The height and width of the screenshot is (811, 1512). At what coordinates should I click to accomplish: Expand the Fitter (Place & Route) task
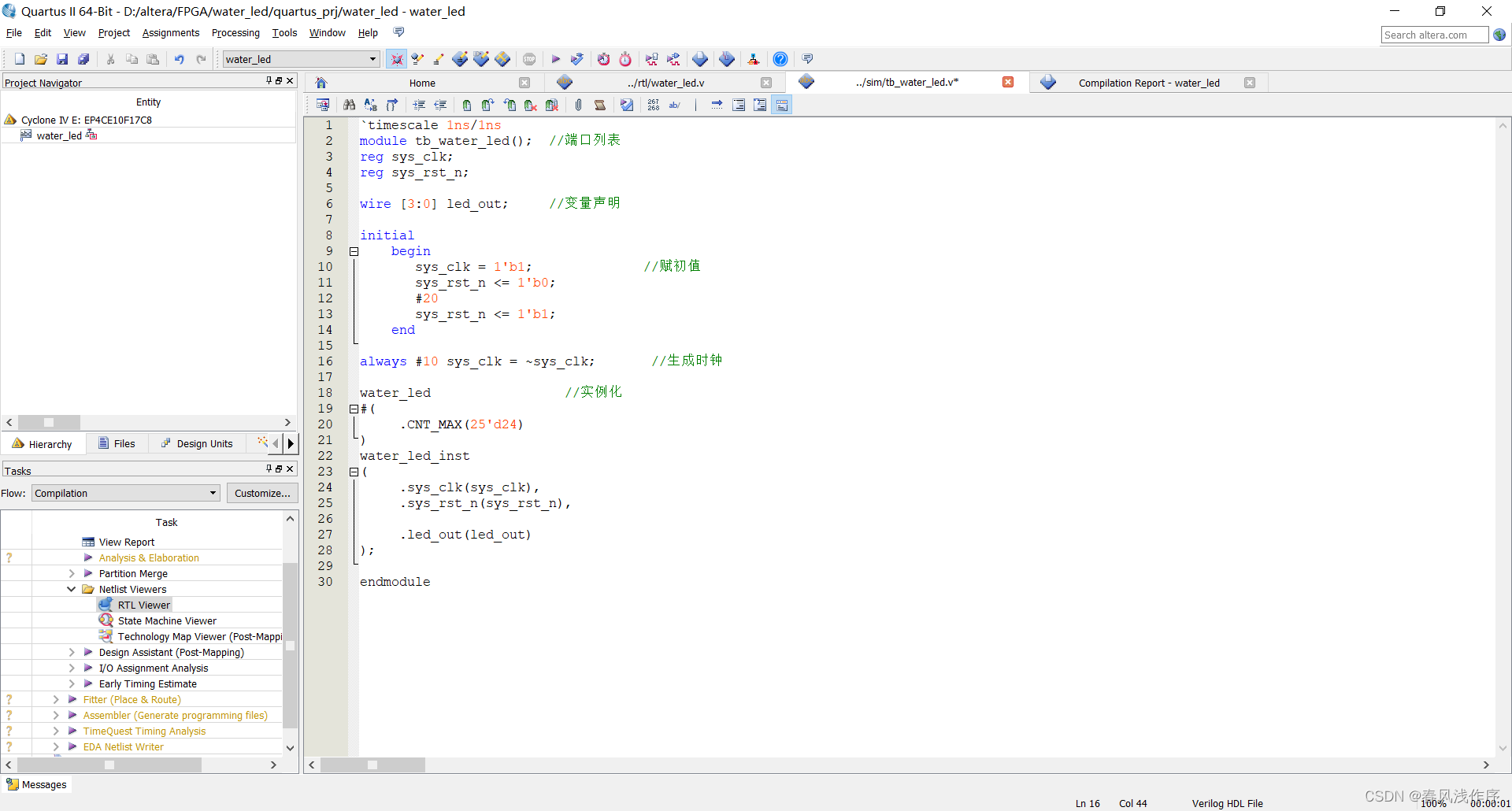tap(56, 699)
